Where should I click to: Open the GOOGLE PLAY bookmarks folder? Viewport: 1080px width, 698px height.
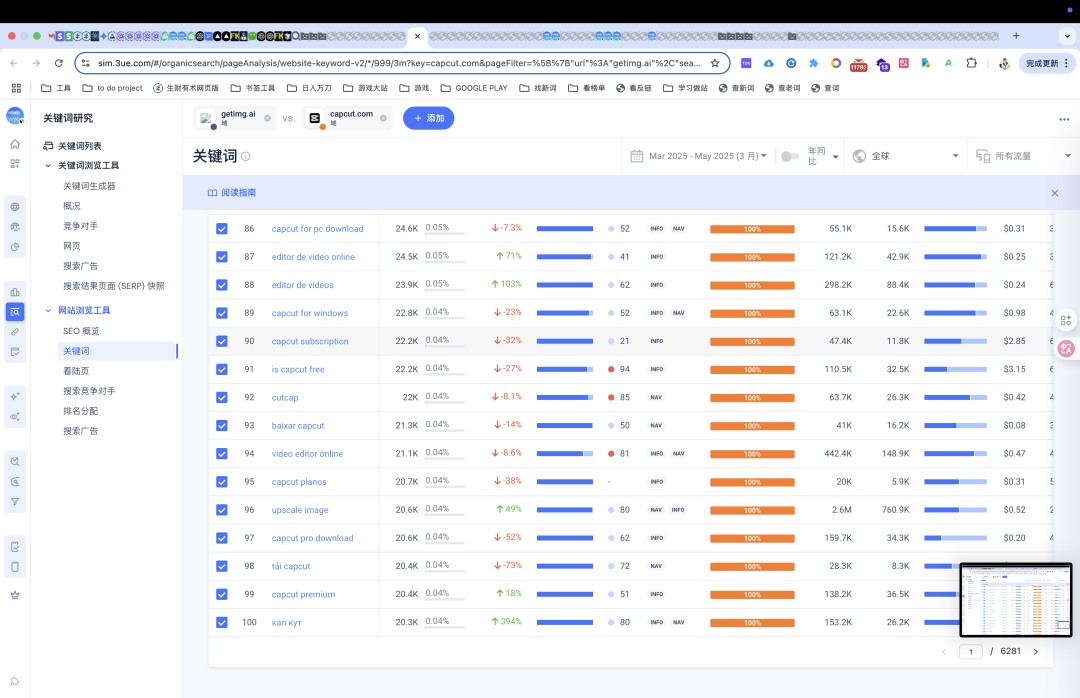coord(474,88)
